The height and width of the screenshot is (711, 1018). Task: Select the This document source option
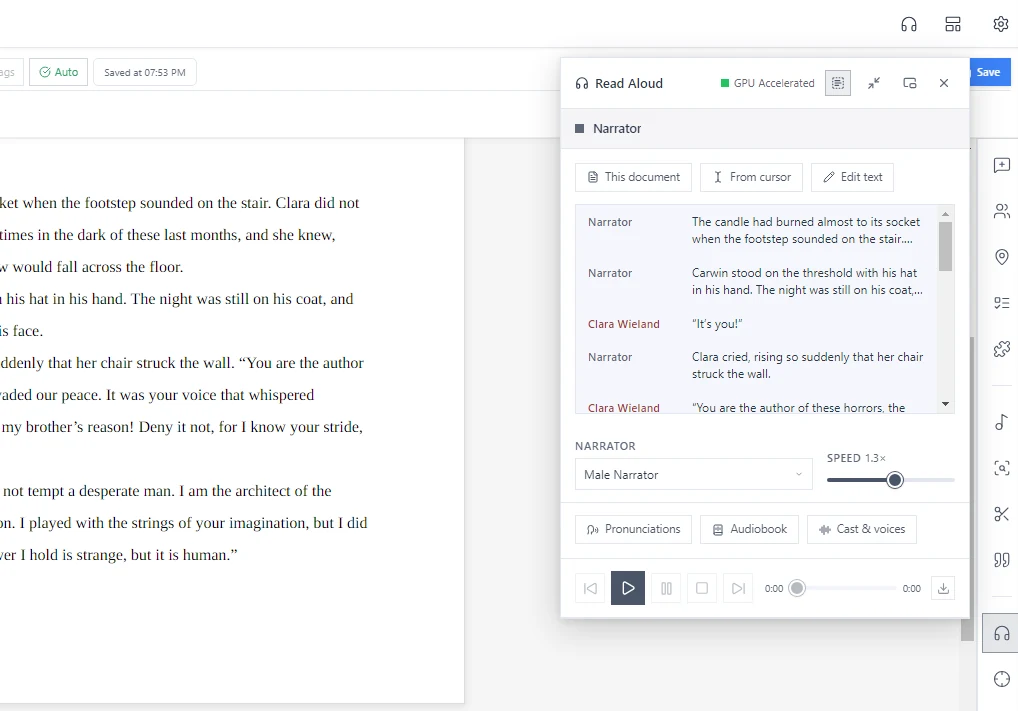tap(633, 177)
